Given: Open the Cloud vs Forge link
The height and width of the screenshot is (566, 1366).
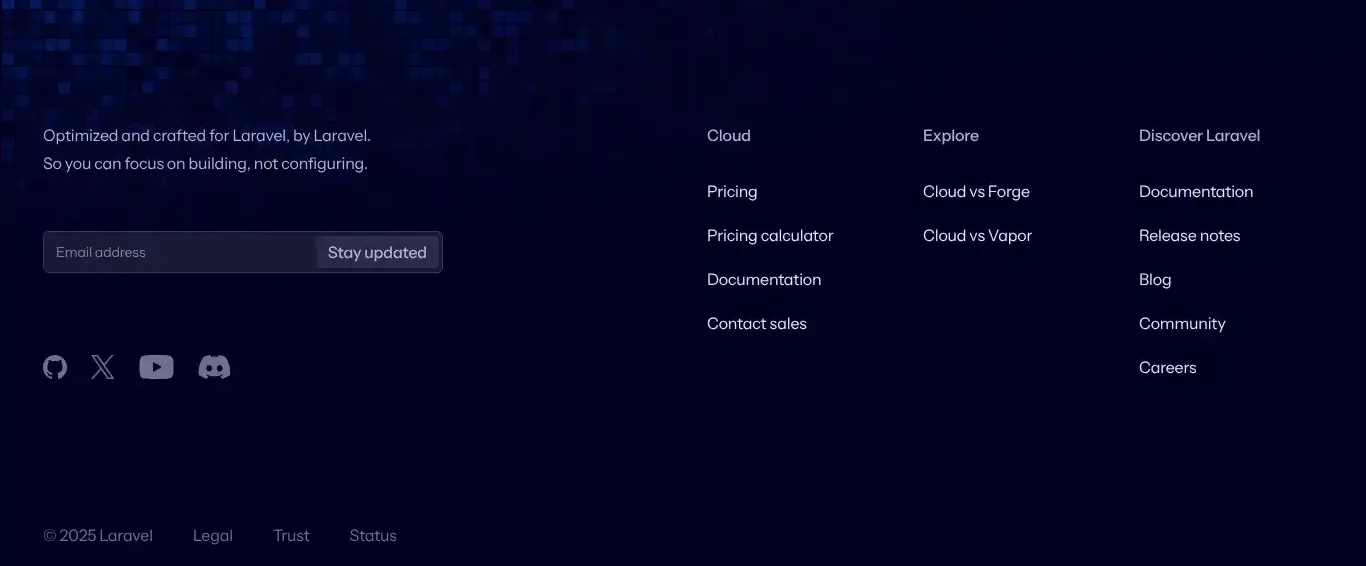Looking at the screenshot, I should point(976,191).
